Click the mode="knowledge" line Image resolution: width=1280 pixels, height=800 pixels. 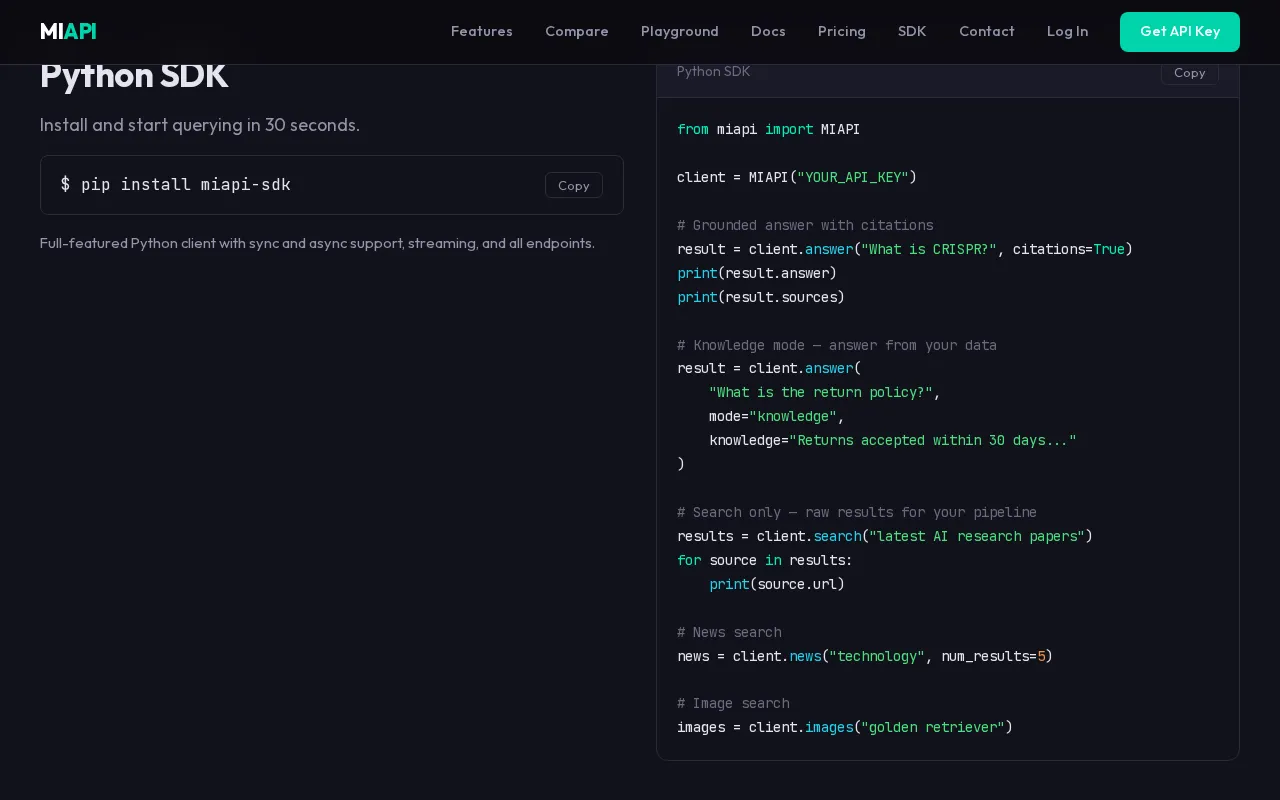777,416
